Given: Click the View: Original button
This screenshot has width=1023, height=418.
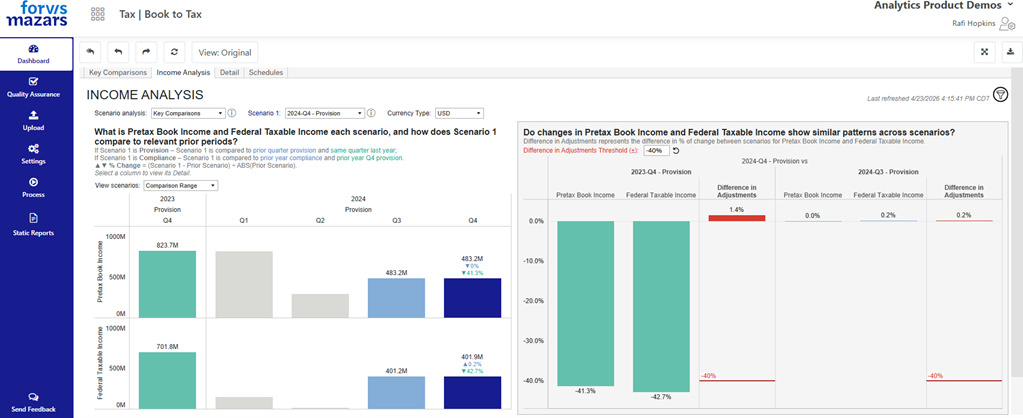Looking at the screenshot, I should point(225,52).
